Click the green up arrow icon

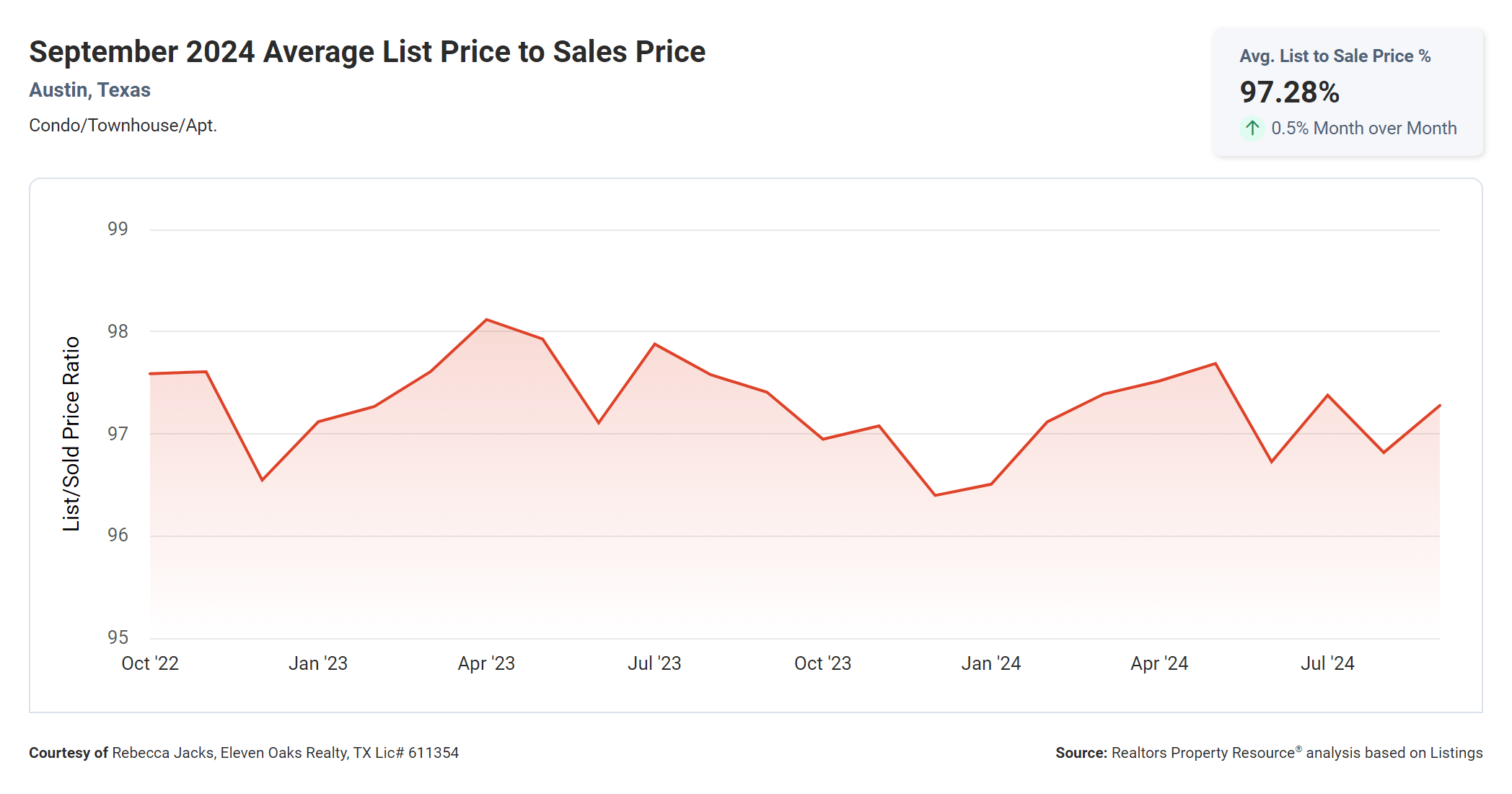point(1252,128)
